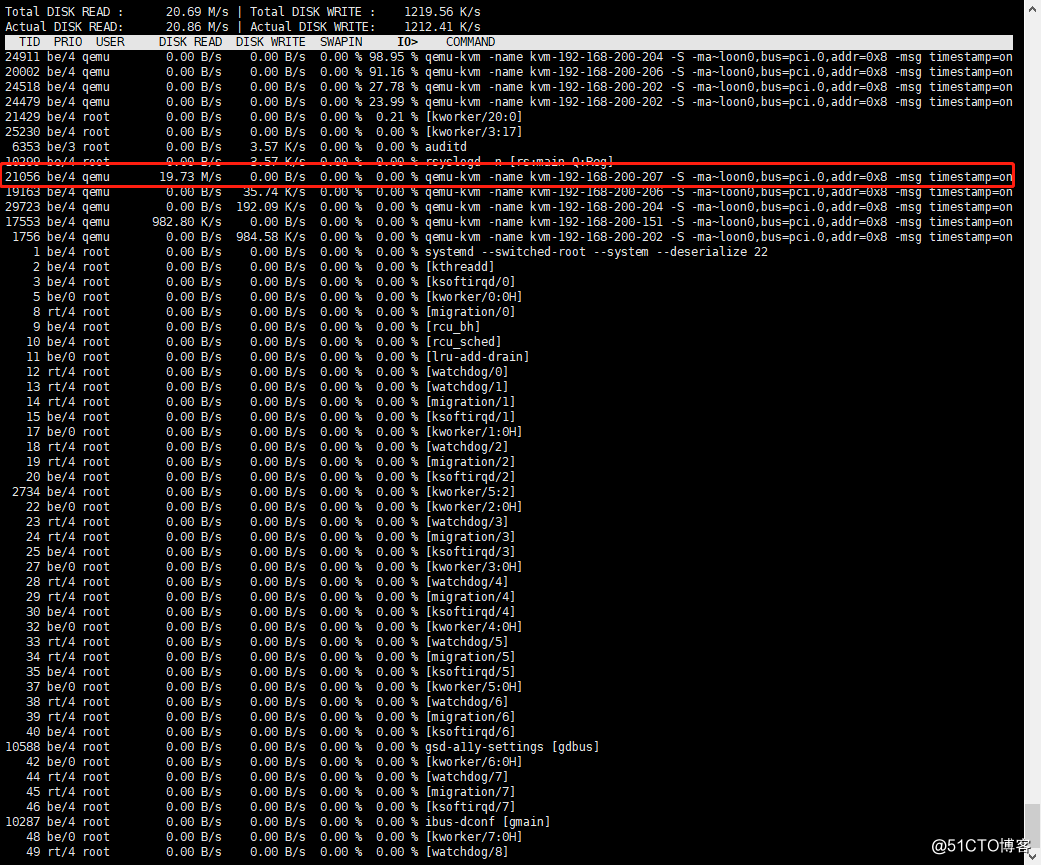Click the [migration/3] command
The image size is (1041, 865).
(x=471, y=537)
